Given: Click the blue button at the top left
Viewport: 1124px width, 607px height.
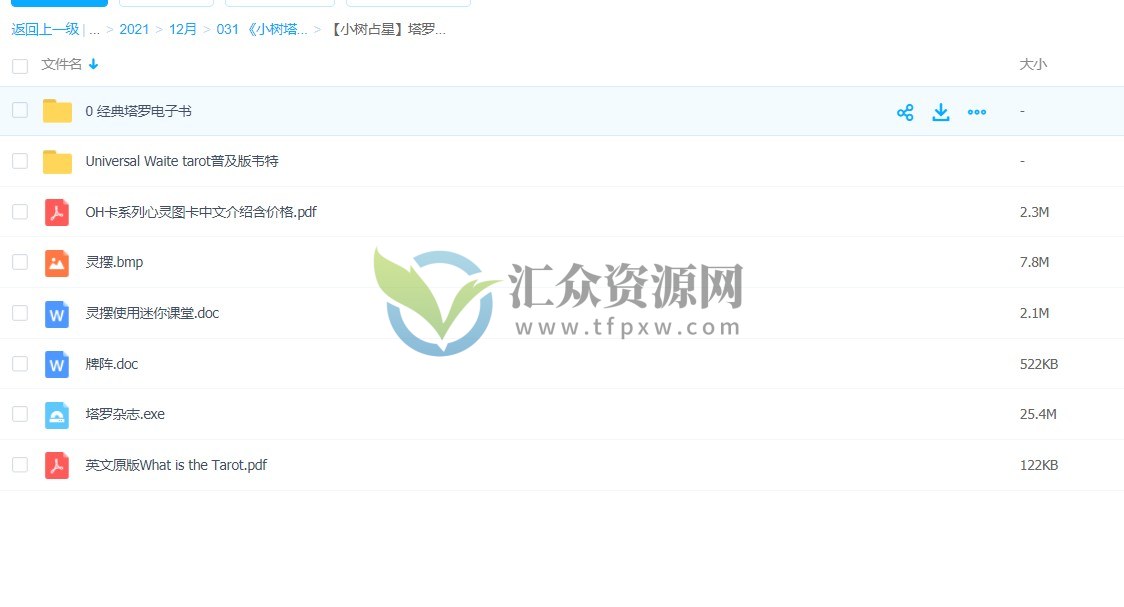Looking at the screenshot, I should [x=56, y=3].
